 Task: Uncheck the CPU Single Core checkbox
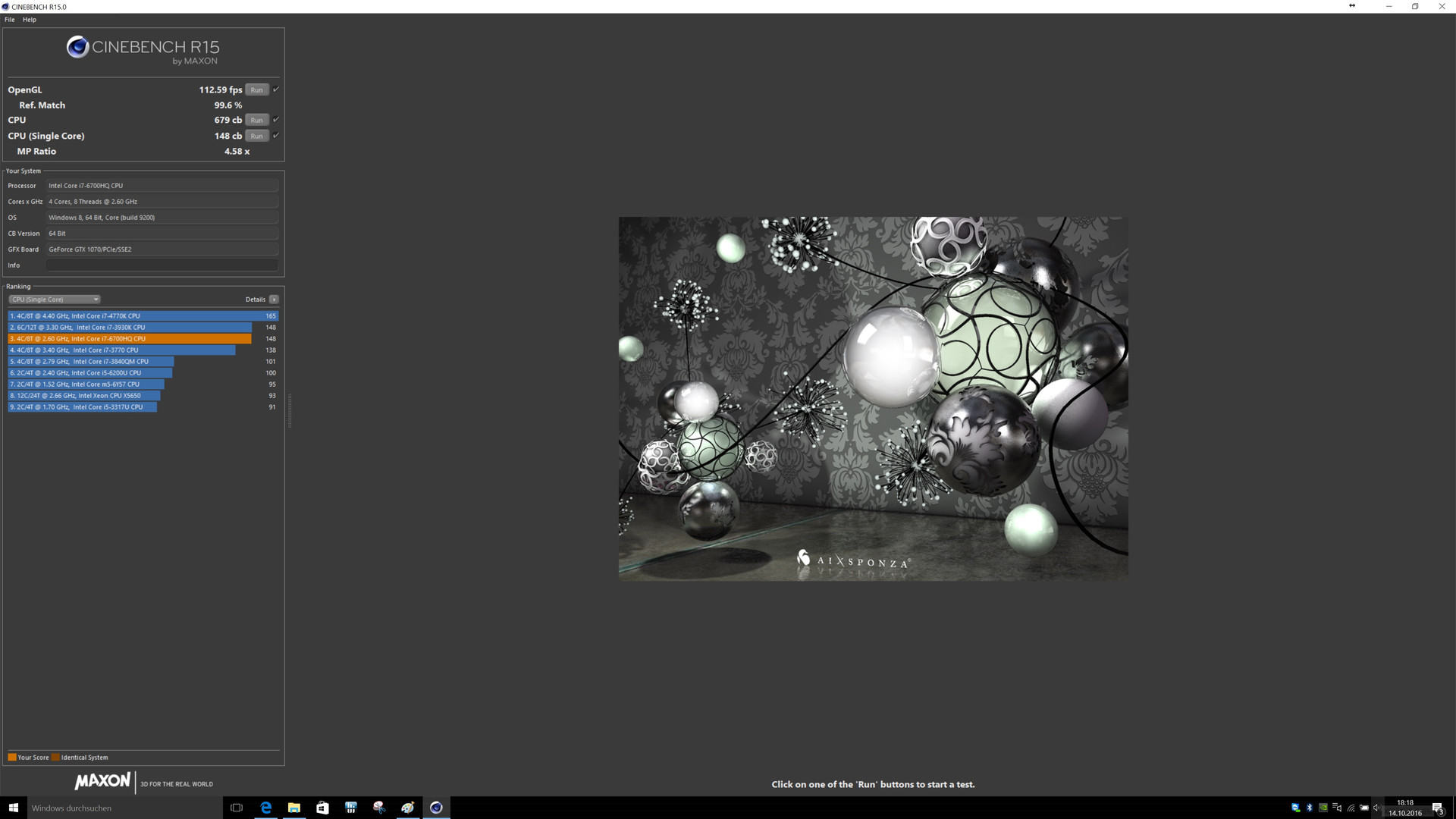pyautogui.click(x=276, y=136)
